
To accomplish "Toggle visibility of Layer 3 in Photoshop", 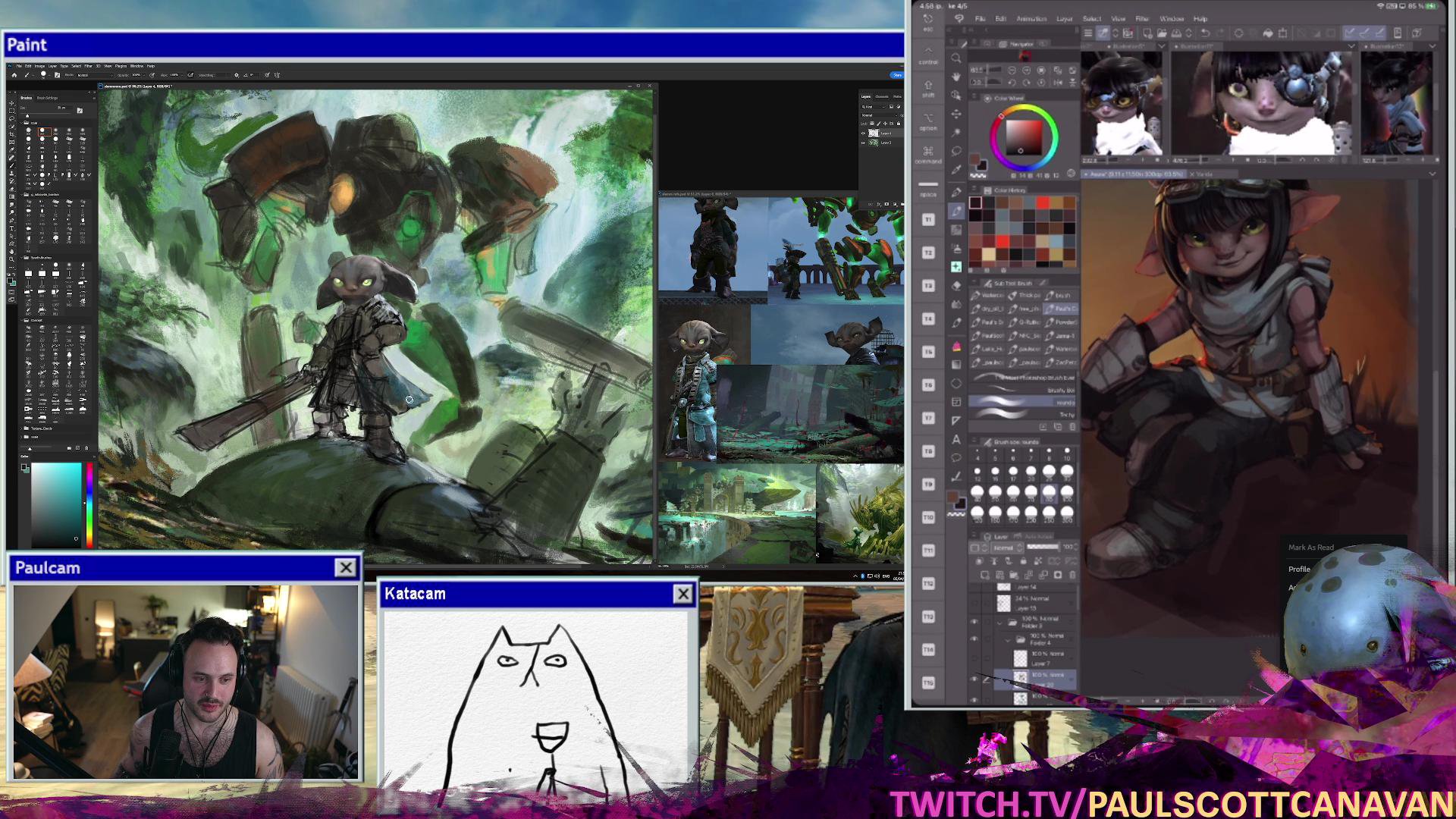I will [863, 143].
